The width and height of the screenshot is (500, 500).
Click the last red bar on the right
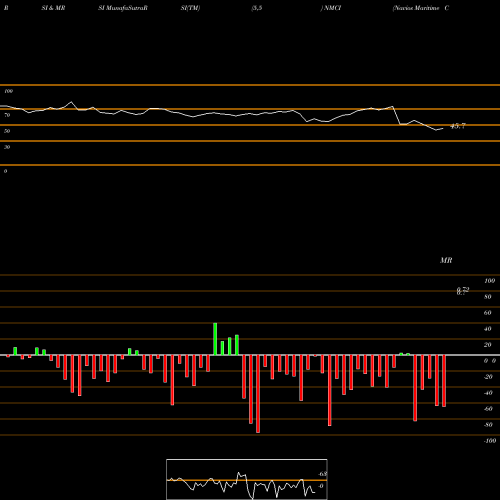444,381
